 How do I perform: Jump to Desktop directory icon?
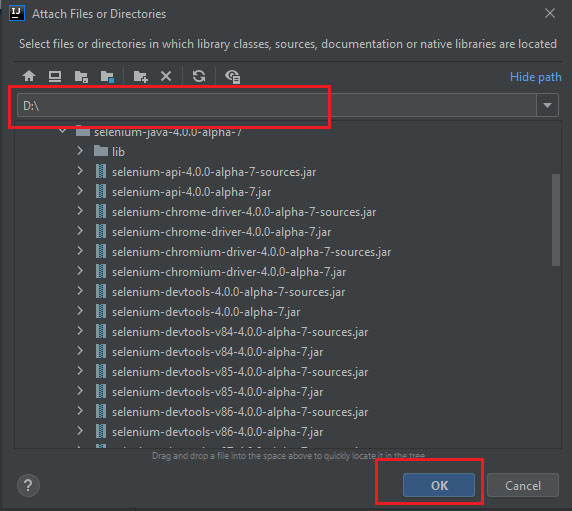[x=55, y=77]
